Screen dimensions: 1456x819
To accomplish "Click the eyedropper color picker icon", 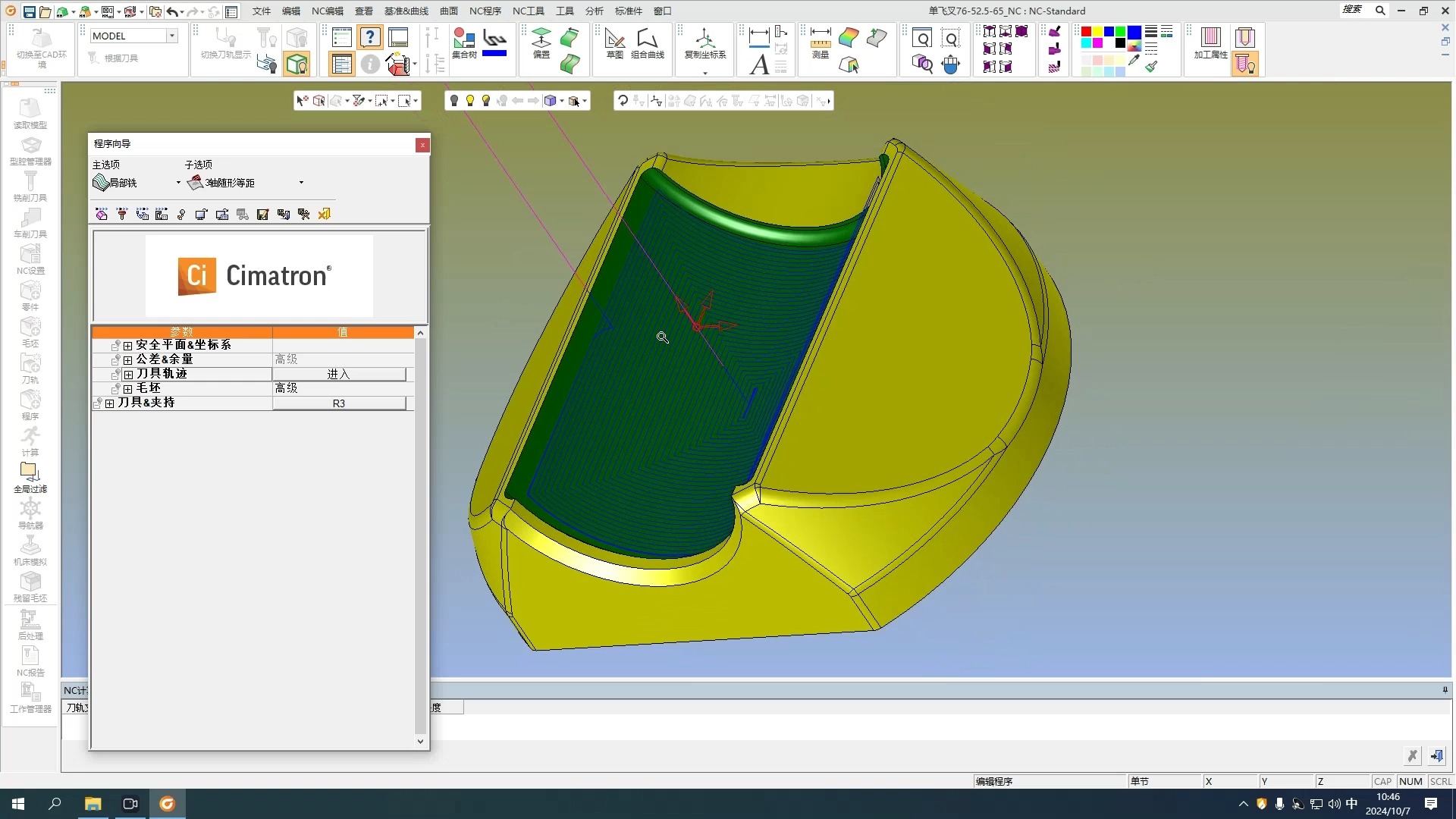I will [x=1134, y=61].
